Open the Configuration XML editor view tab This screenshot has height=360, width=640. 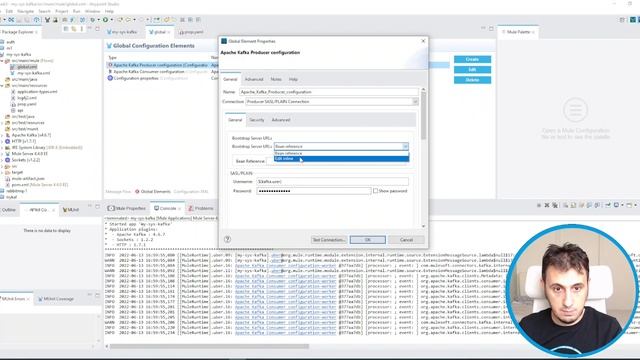tap(190, 191)
